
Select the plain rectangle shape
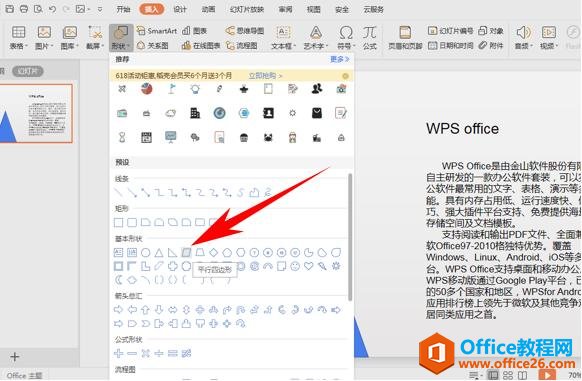point(118,222)
